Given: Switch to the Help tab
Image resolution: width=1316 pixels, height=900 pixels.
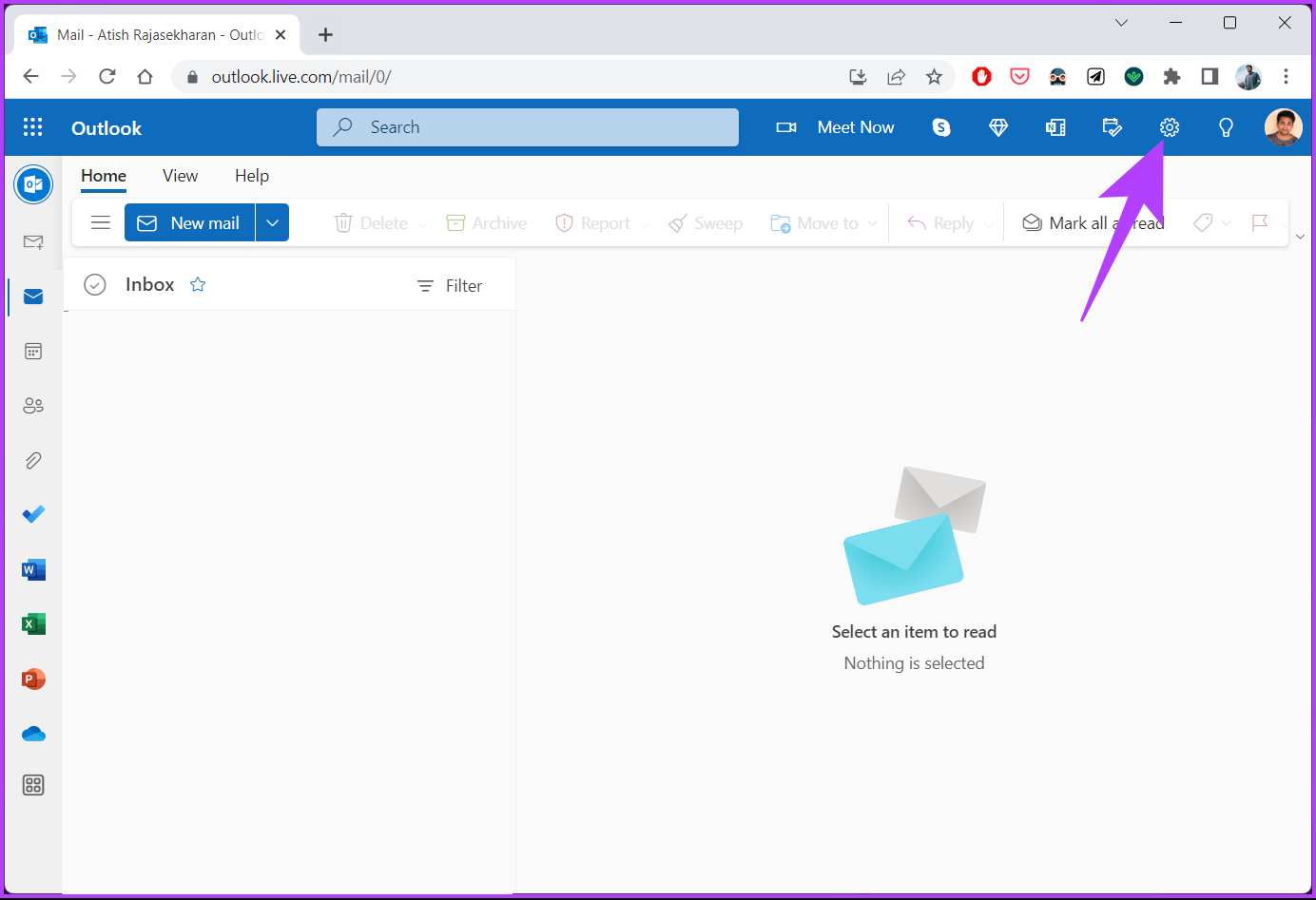Looking at the screenshot, I should 252,176.
